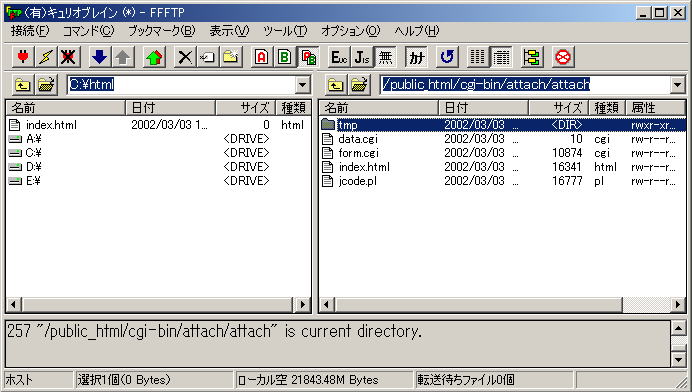Image resolution: width=692 pixels, height=392 pixels.
Task: Open the ブックマーク(B) menu
Action: (162, 31)
